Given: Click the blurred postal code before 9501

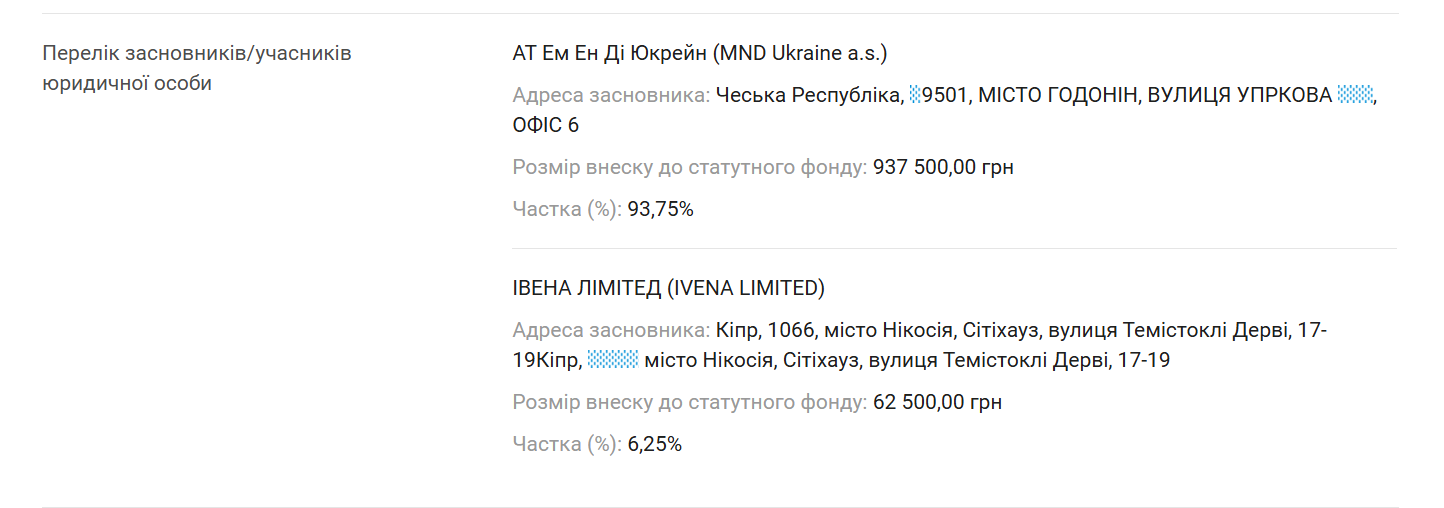Looking at the screenshot, I should (914, 95).
